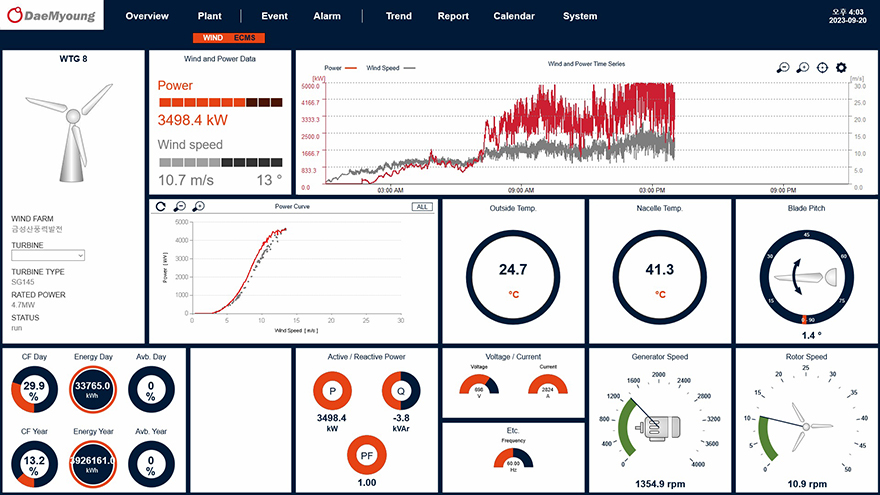The height and width of the screenshot is (495, 880).
Task: Open the TURBINE selection dropdown
Action: pos(48,255)
